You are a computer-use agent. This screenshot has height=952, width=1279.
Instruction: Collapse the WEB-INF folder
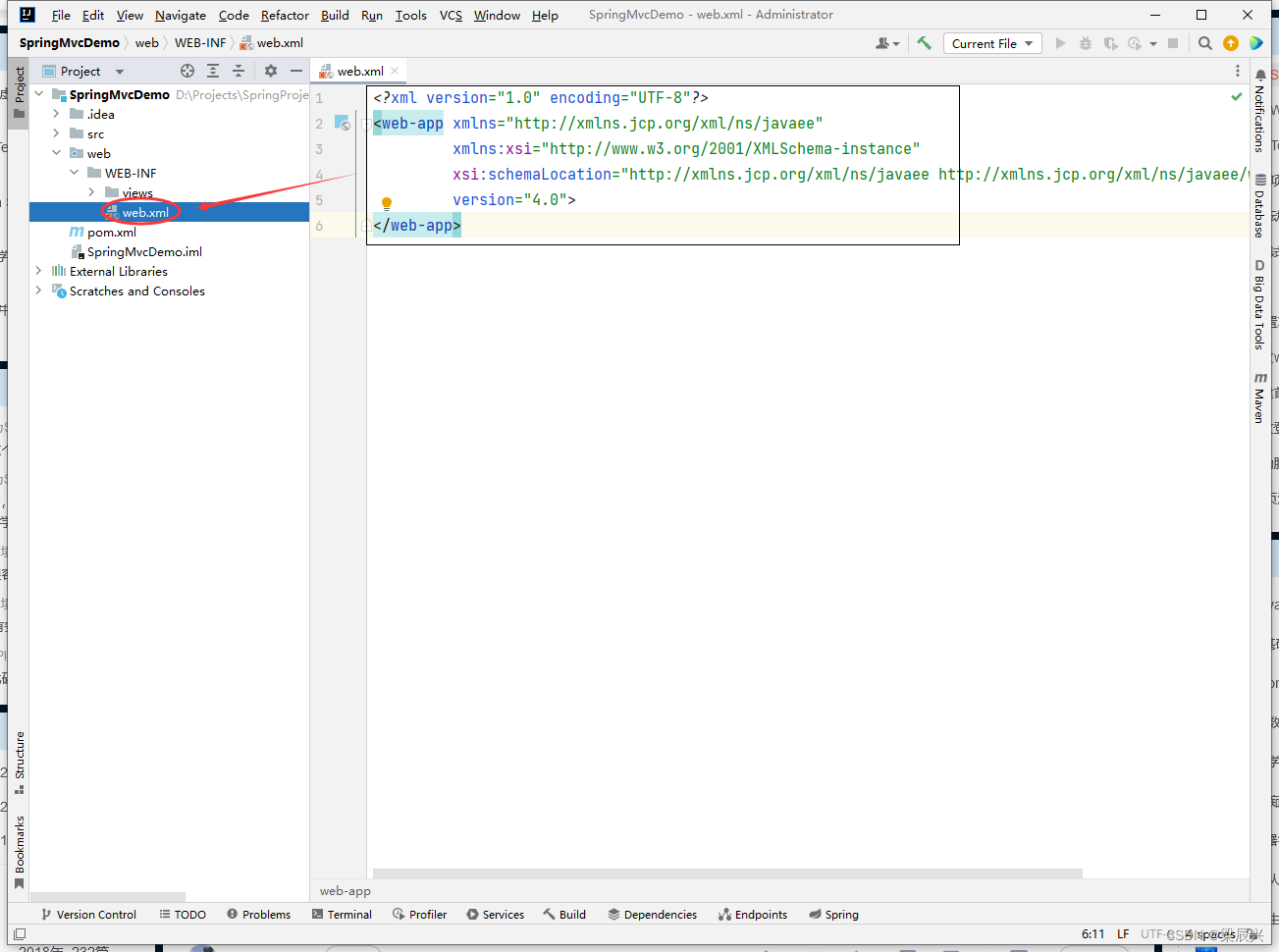(75, 173)
